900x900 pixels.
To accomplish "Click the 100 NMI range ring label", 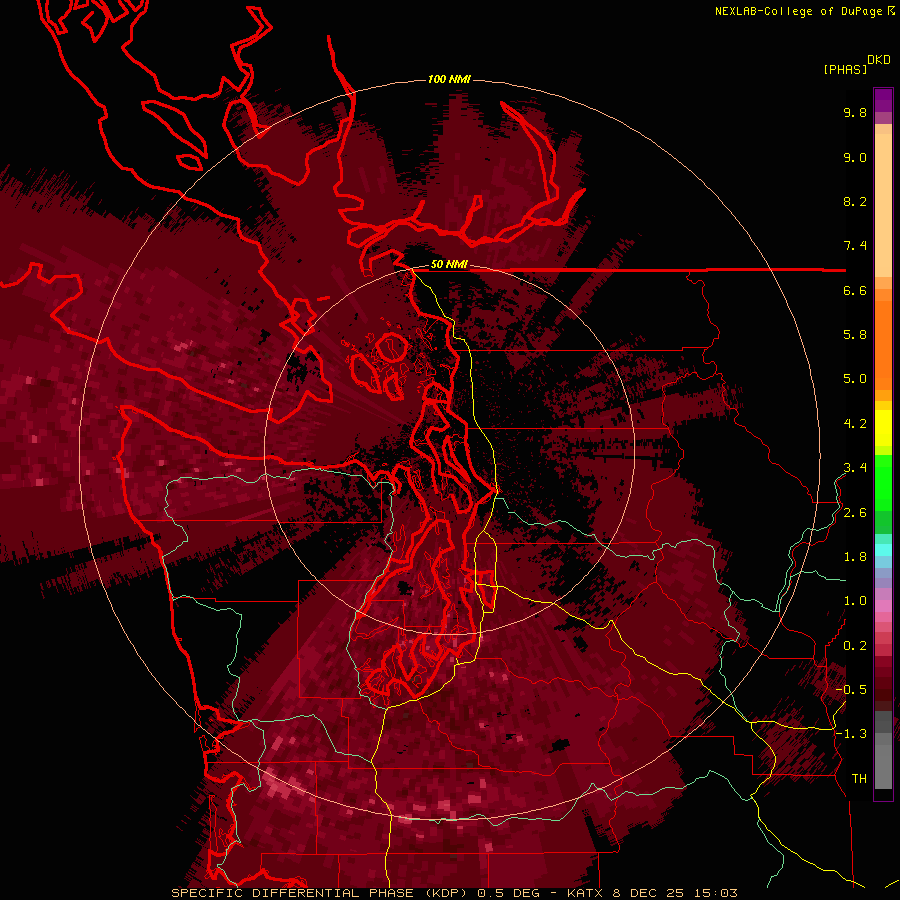I will pyautogui.click(x=449, y=79).
